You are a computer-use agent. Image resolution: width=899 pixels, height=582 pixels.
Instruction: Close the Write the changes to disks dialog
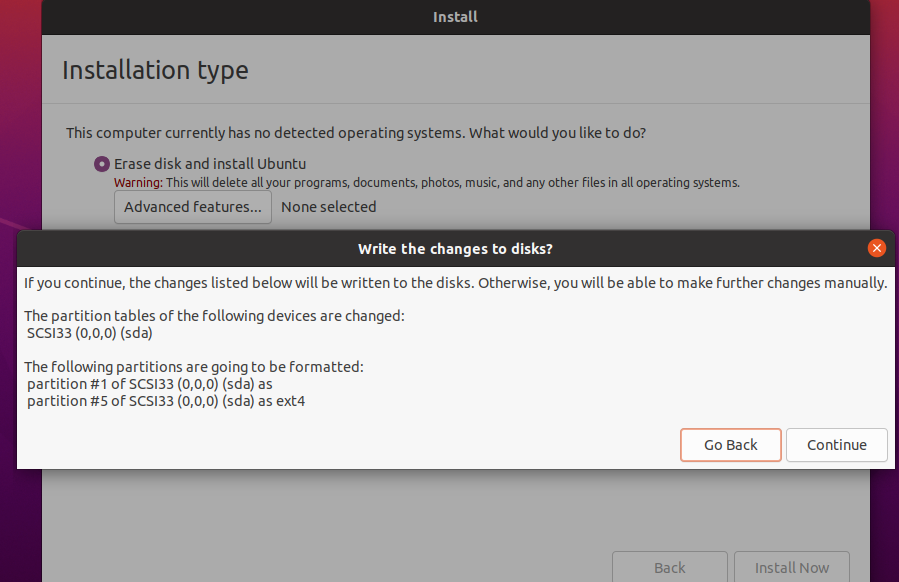click(876, 248)
